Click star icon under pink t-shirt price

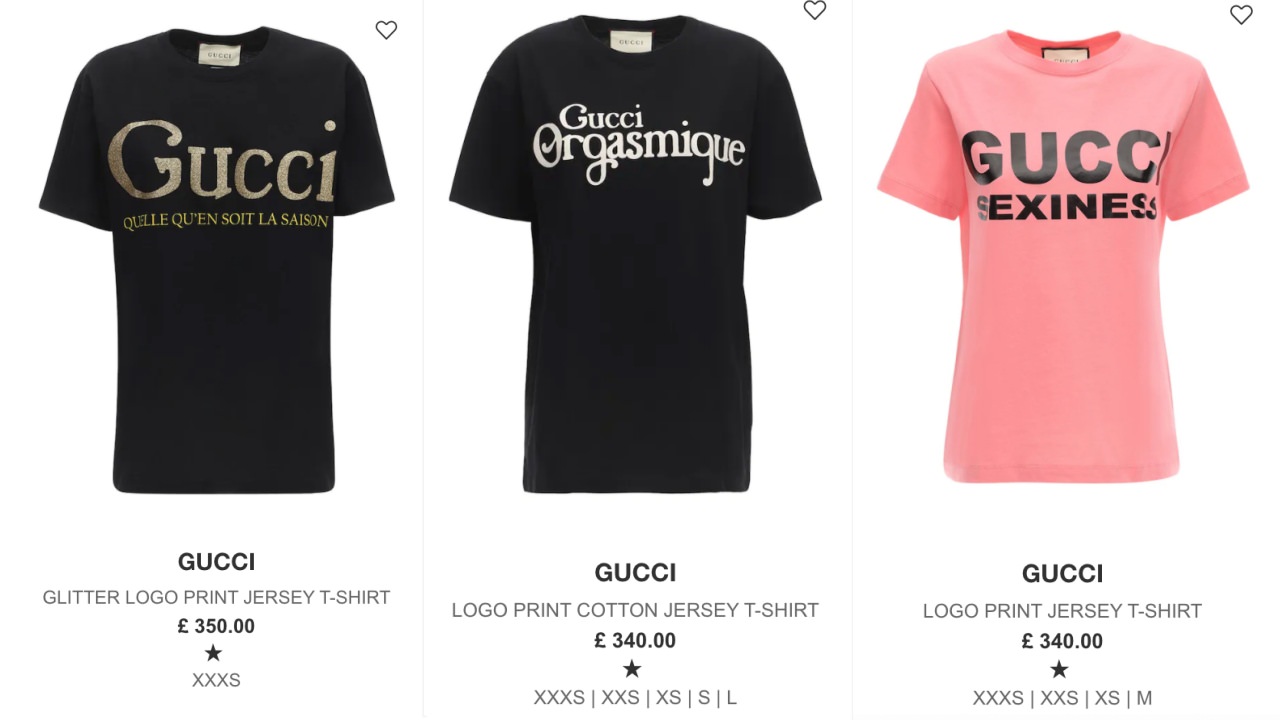(1059, 669)
